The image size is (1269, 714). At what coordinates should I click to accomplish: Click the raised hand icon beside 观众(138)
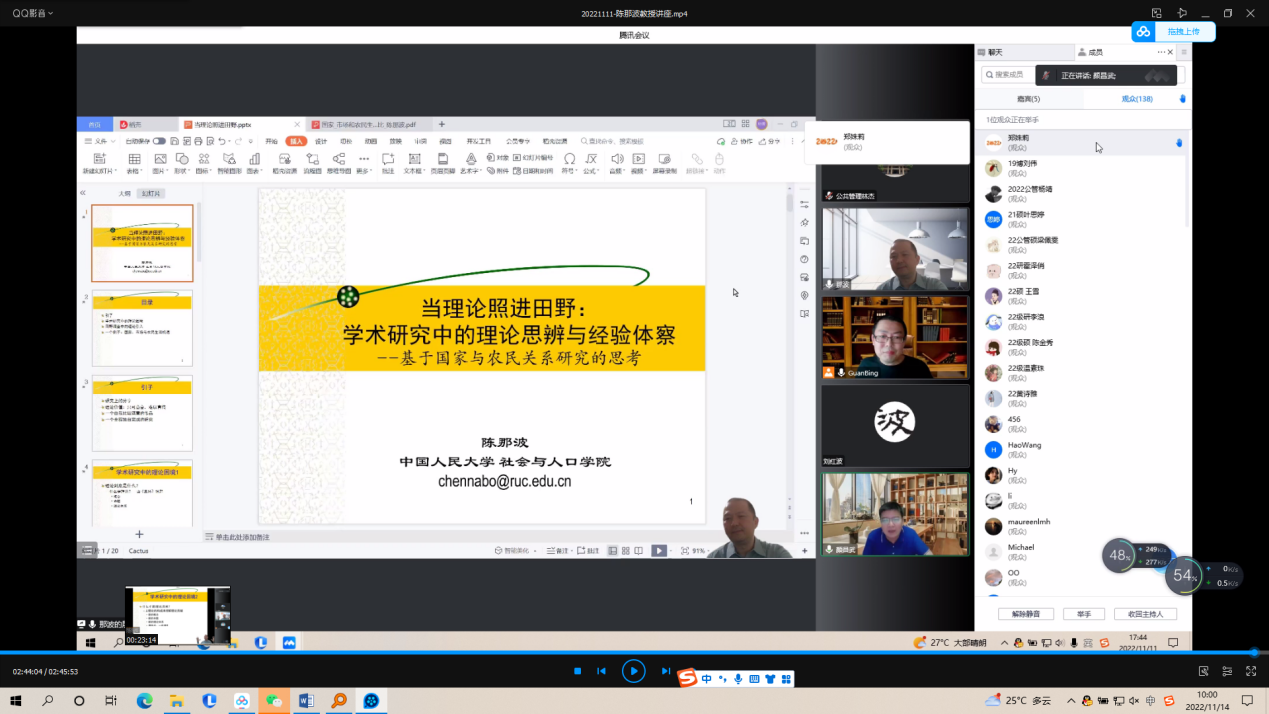[1182, 99]
